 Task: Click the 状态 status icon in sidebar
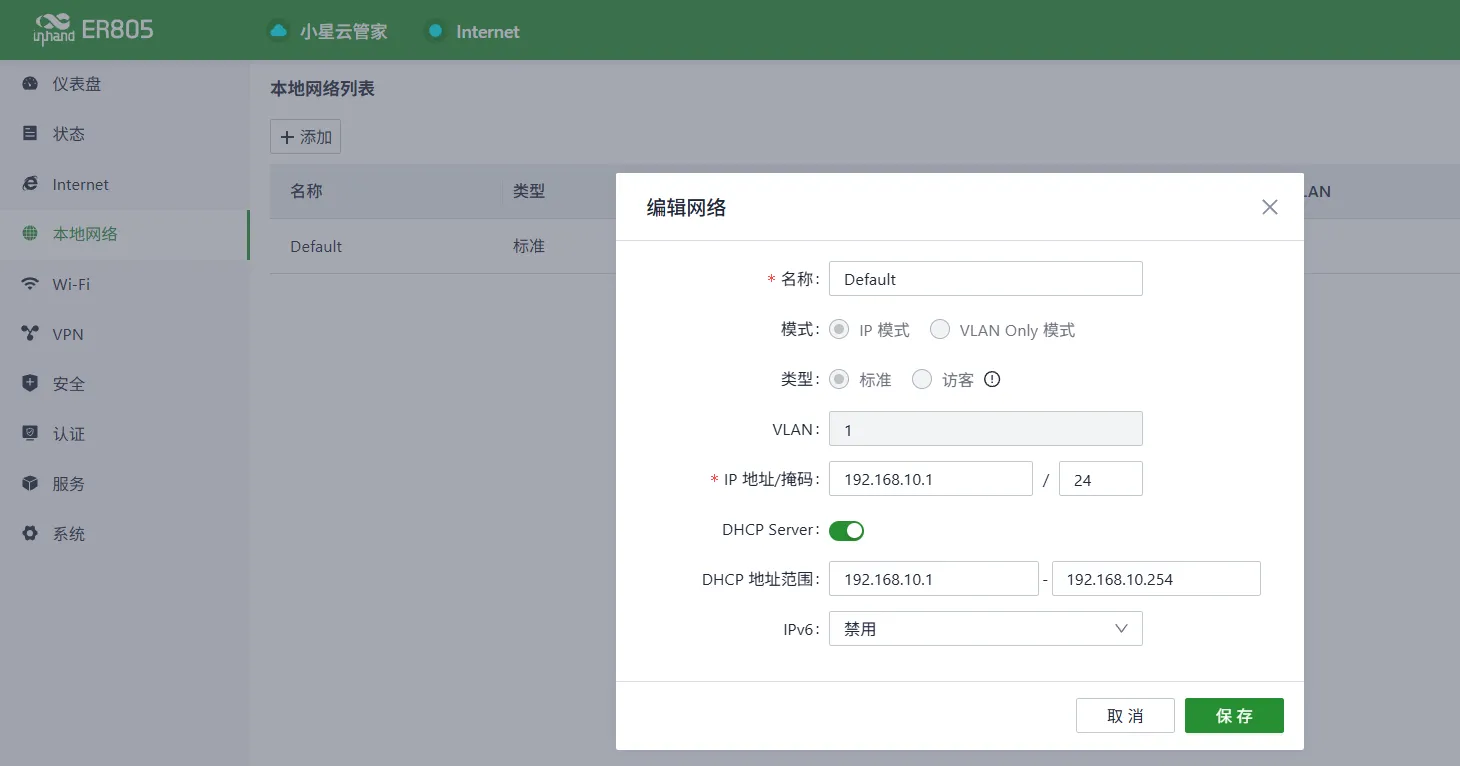(x=30, y=134)
